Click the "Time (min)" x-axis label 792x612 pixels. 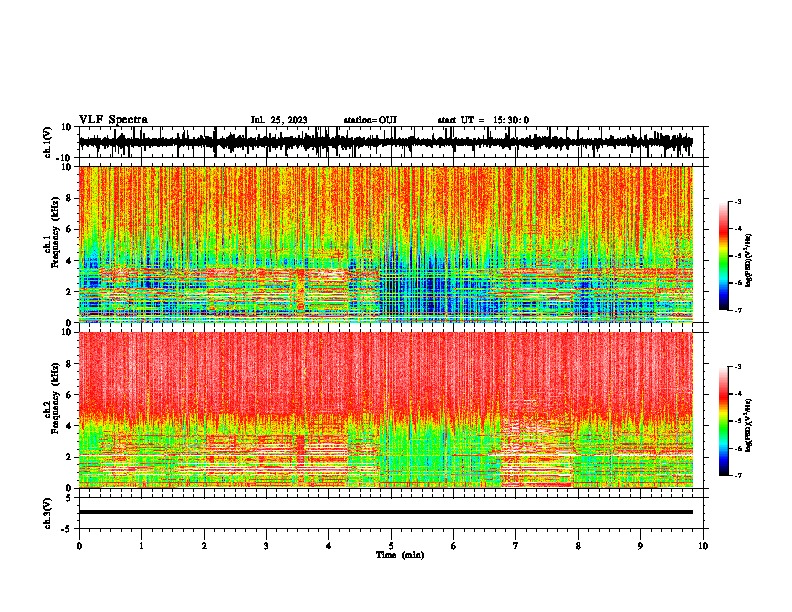400,555
